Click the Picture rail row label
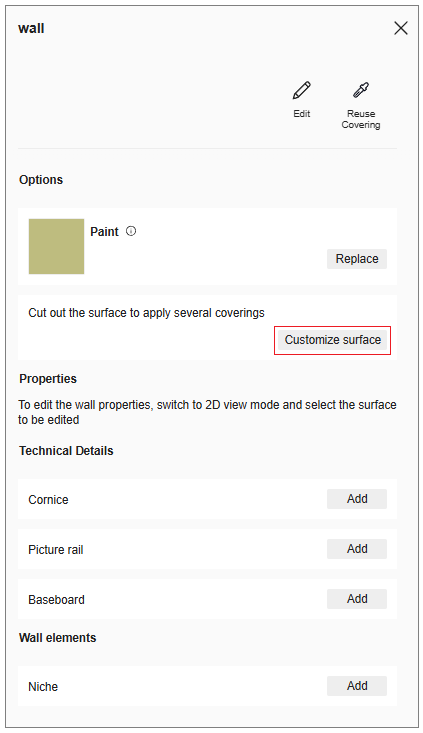Image resolution: width=423 pixels, height=733 pixels. [56, 550]
